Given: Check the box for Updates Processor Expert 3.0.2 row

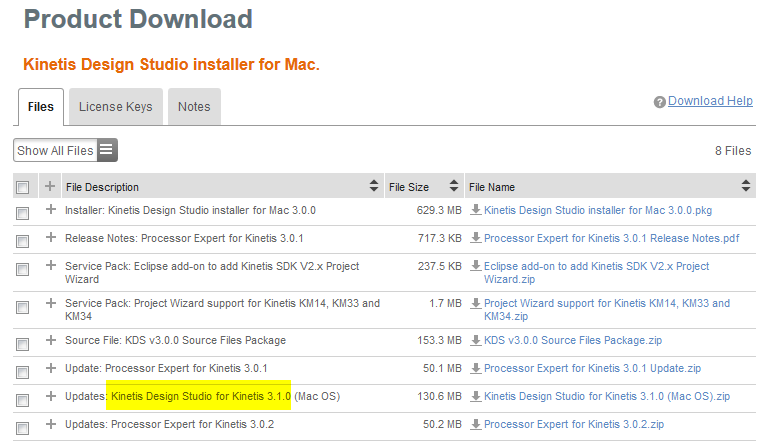Looking at the screenshot, I should (x=23, y=428).
